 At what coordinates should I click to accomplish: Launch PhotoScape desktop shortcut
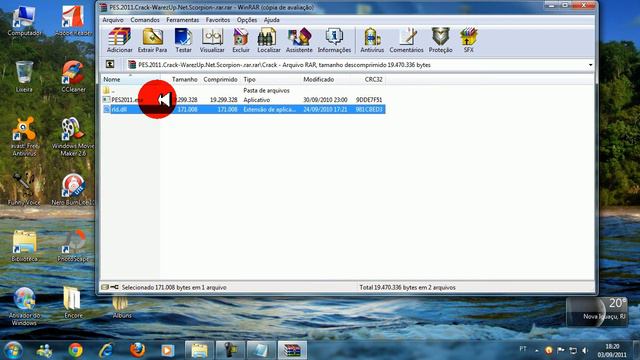73,246
